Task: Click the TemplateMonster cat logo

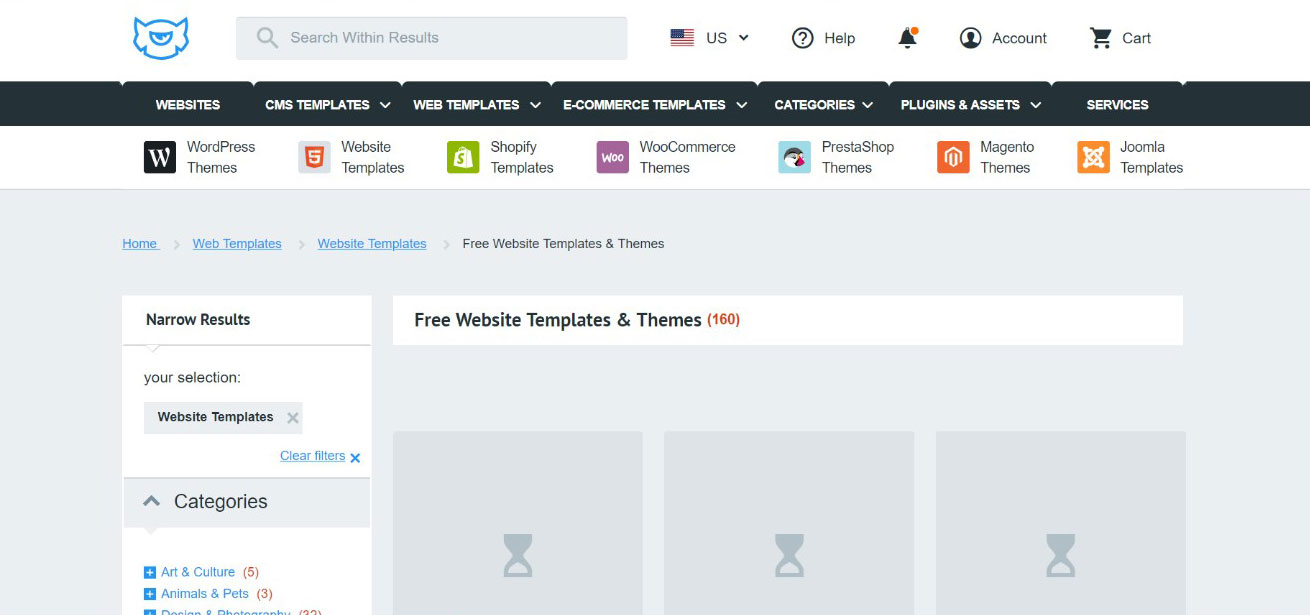Action: [161, 38]
